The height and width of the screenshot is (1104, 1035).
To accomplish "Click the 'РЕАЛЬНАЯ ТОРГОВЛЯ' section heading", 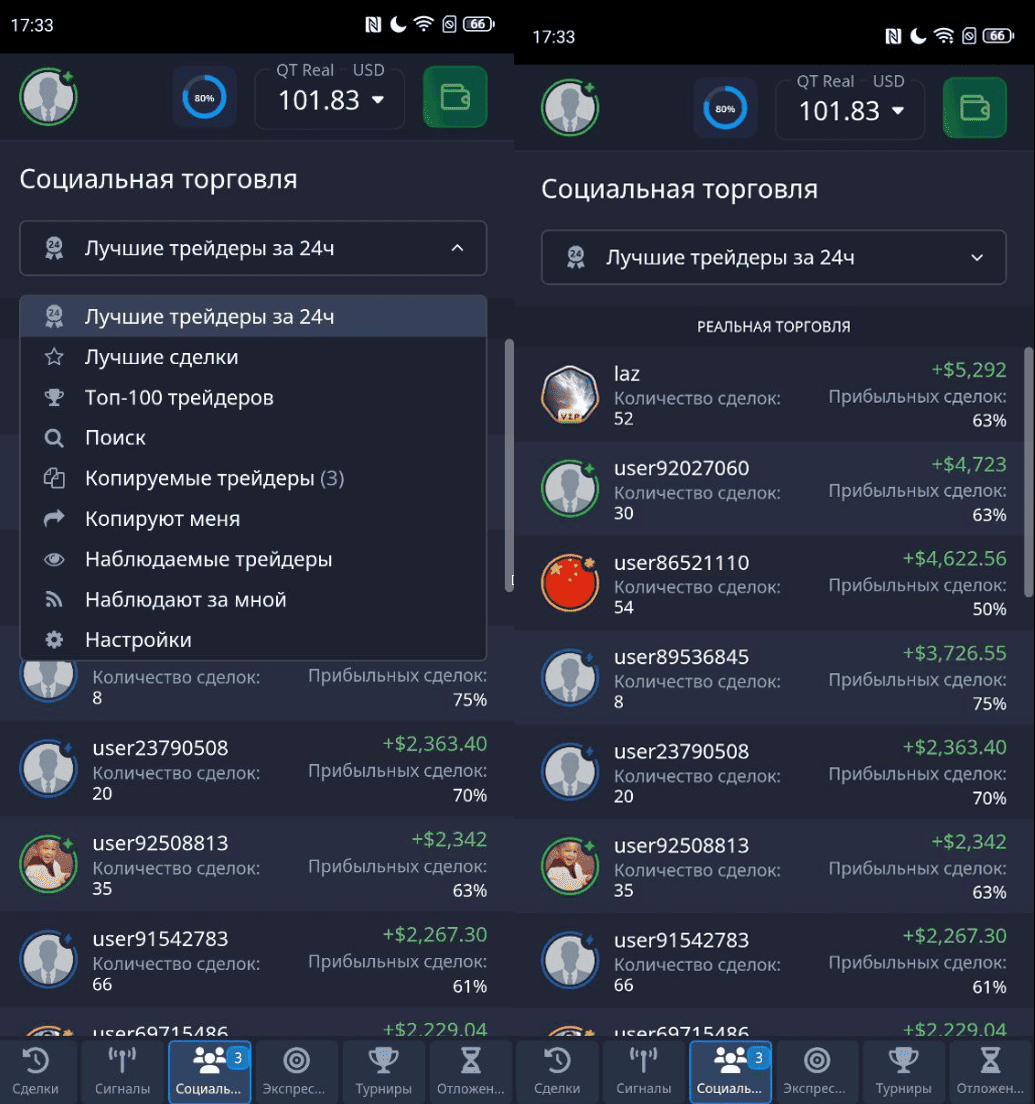I will 774,327.
